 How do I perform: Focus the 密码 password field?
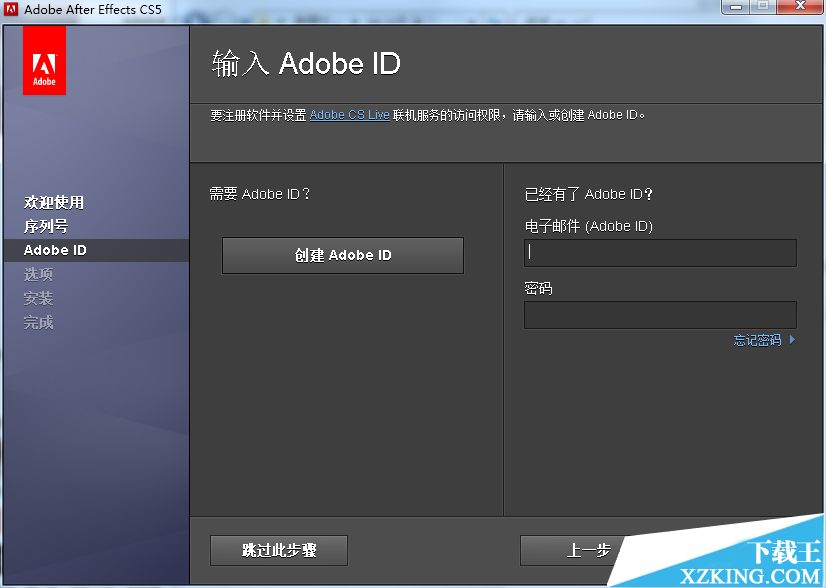point(660,315)
